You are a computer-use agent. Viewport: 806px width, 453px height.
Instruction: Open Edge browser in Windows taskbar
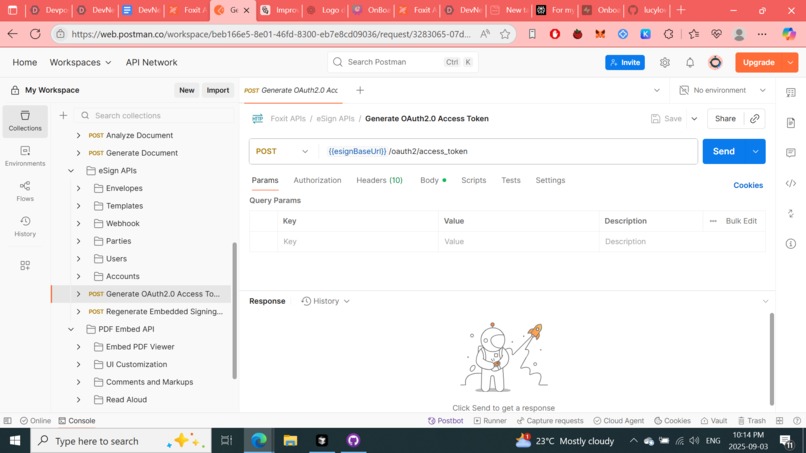tap(259, 440)
